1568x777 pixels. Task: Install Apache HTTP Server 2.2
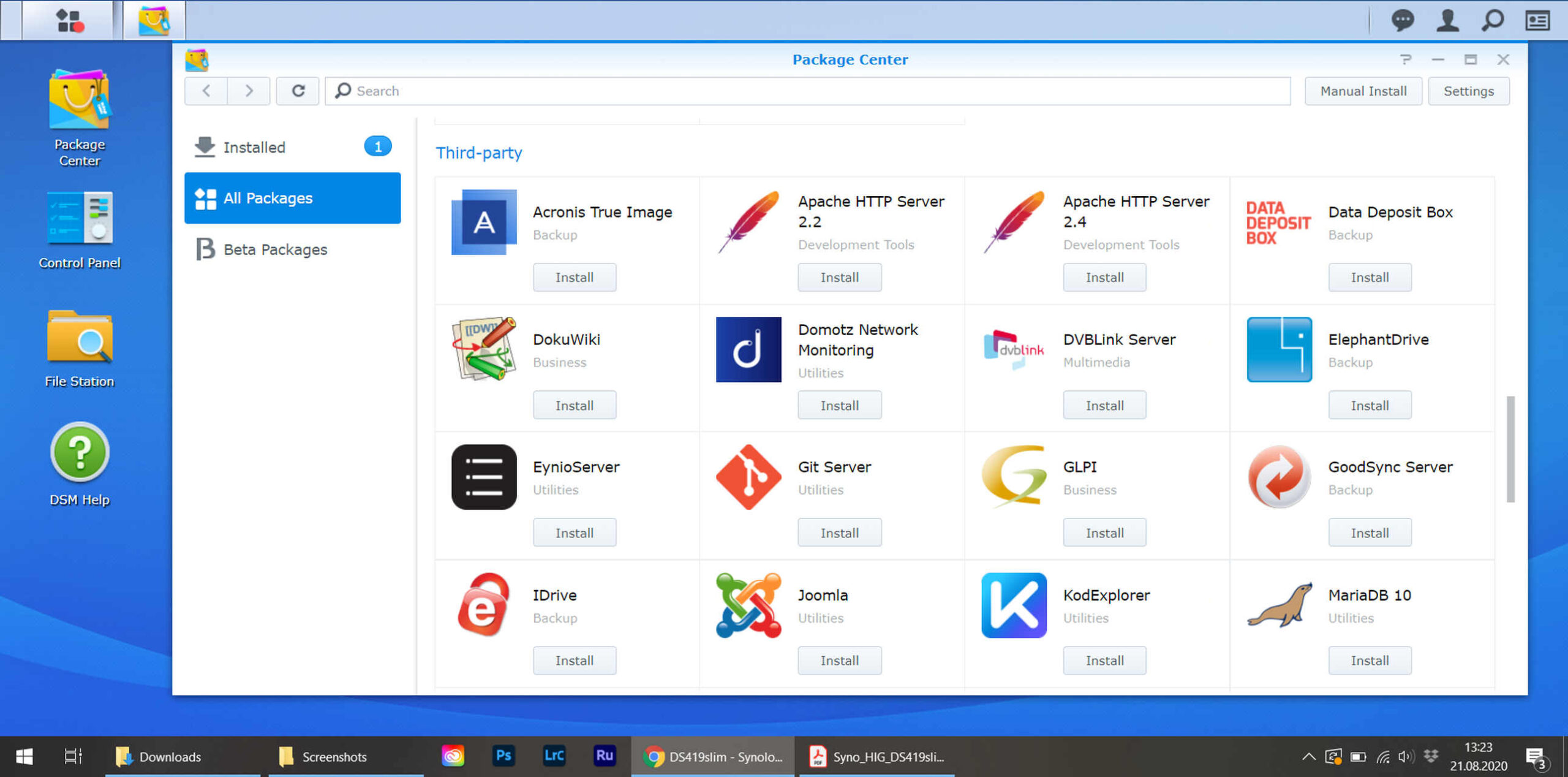pos(839,278)
